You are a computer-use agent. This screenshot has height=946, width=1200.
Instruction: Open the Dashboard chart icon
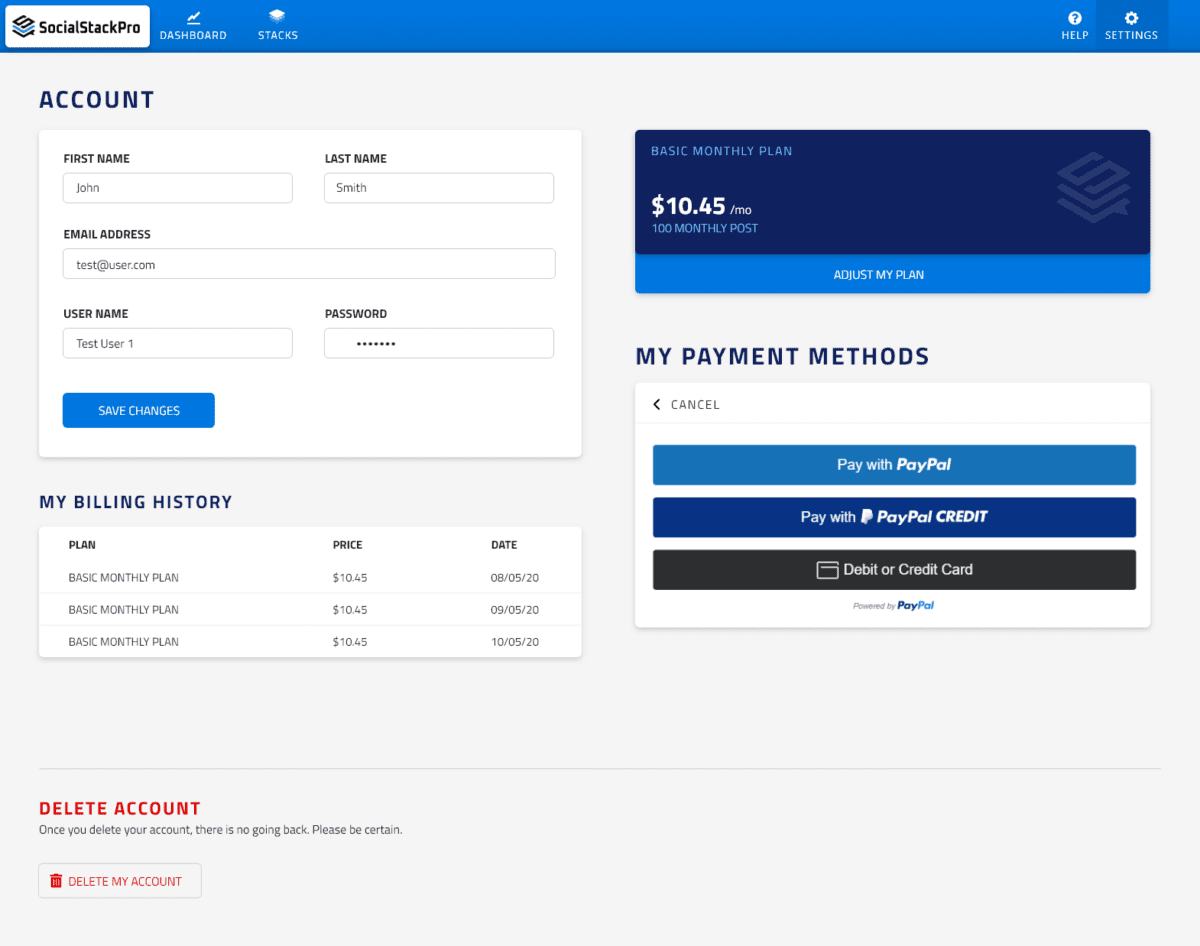[x=193, y=17]
